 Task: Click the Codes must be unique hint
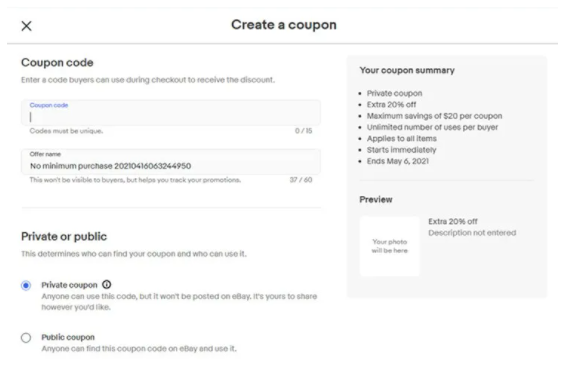point(66,131)
